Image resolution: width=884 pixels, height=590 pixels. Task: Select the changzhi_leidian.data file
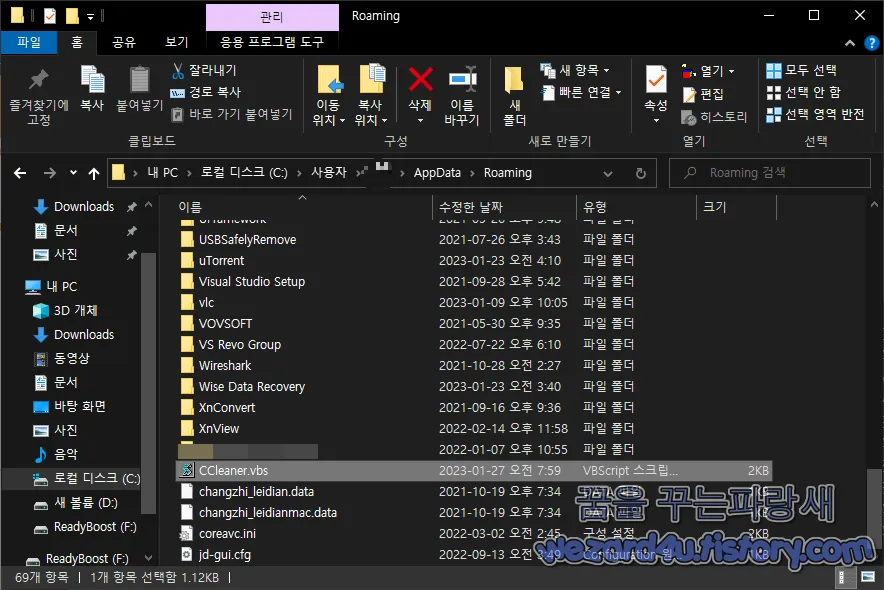474,492
